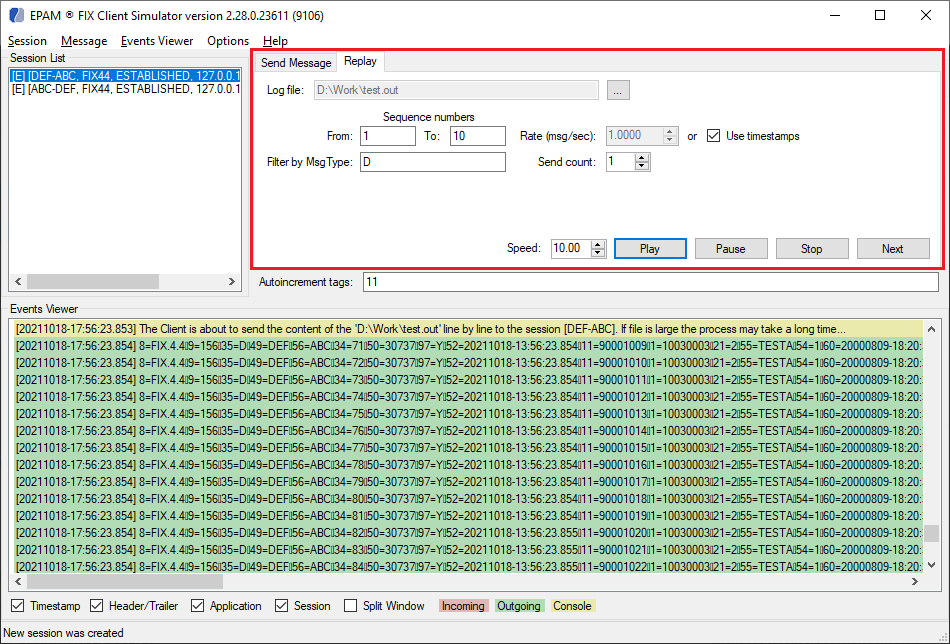This screenshot has height=644, width=950.
Task: Toggle the Use timestamps checkbox
Action: (714, 136)
